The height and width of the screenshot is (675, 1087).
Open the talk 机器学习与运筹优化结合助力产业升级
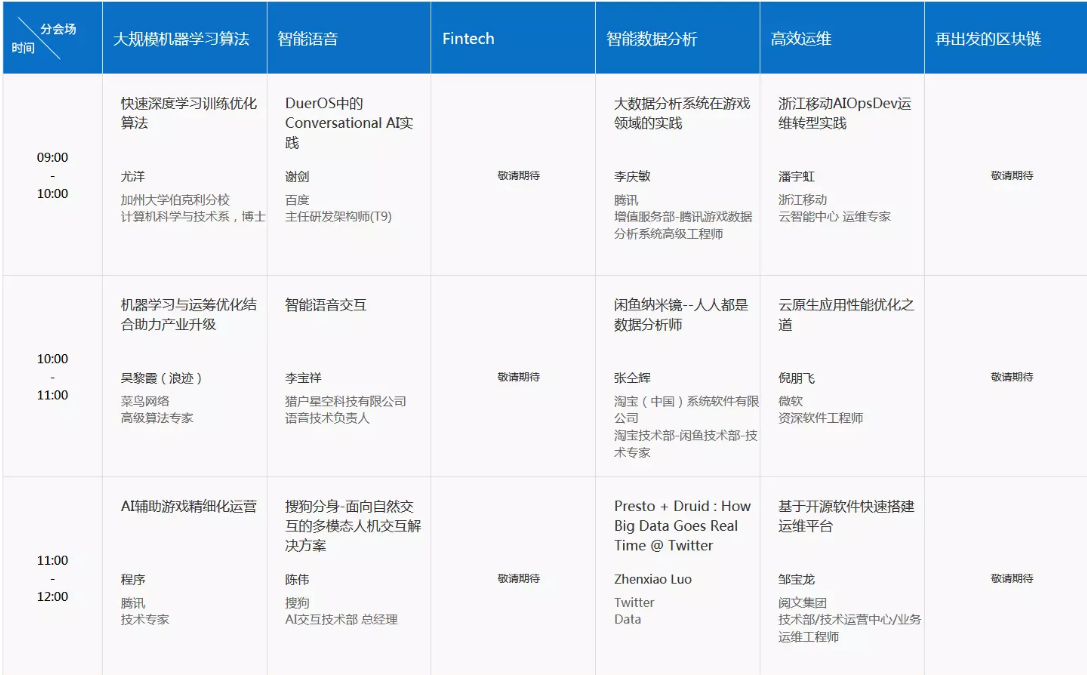189,314
